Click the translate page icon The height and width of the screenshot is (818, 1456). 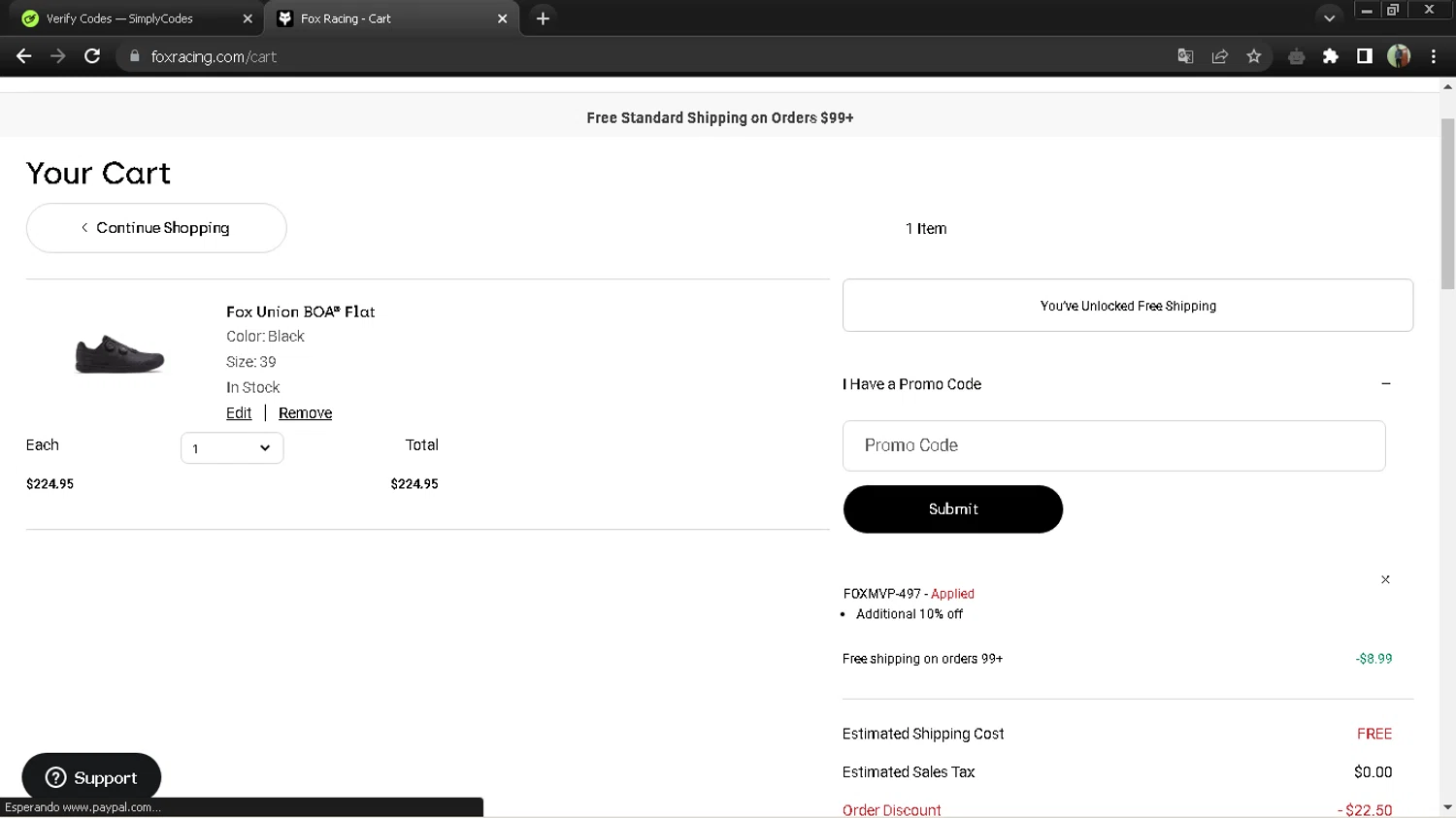(x=1185, y=56)
